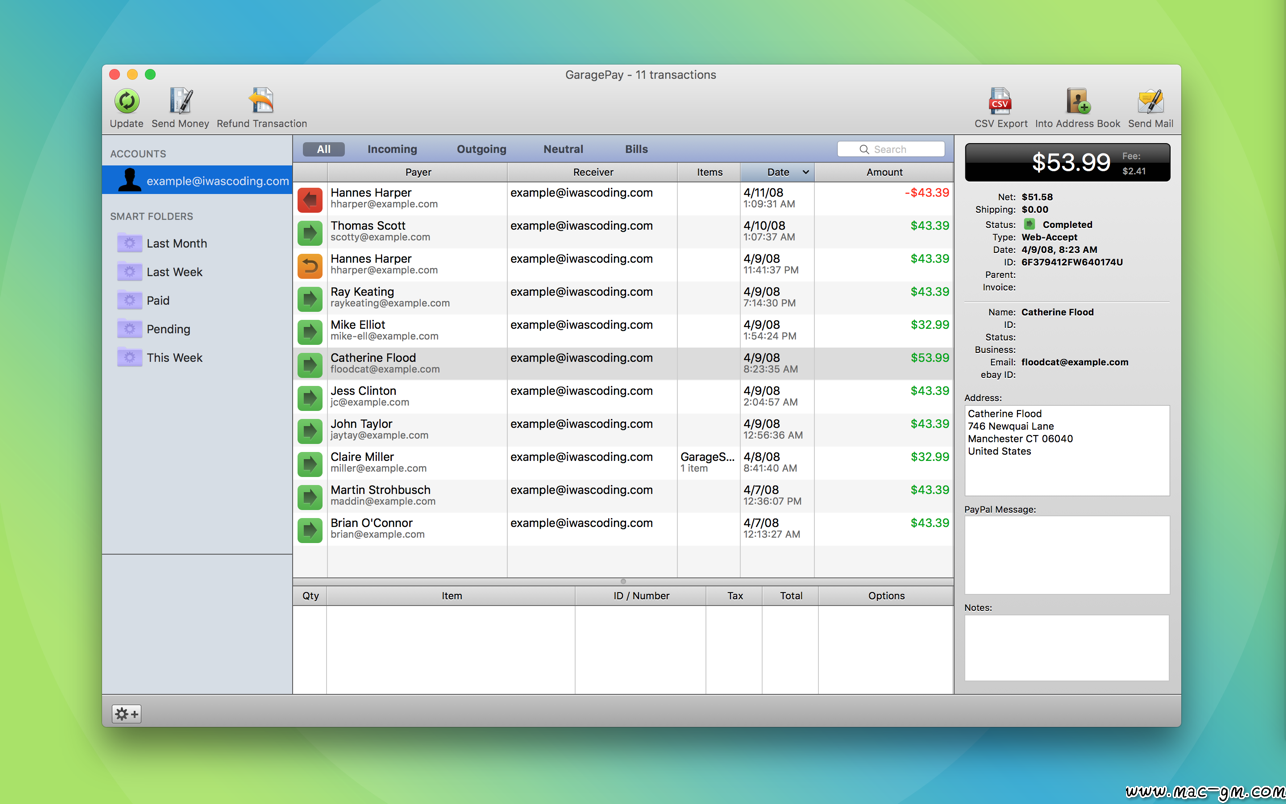The height and width of the screenshot is (804, 1286).
Task: Click the Refund Transaction icon
Action: click(261, 101)
